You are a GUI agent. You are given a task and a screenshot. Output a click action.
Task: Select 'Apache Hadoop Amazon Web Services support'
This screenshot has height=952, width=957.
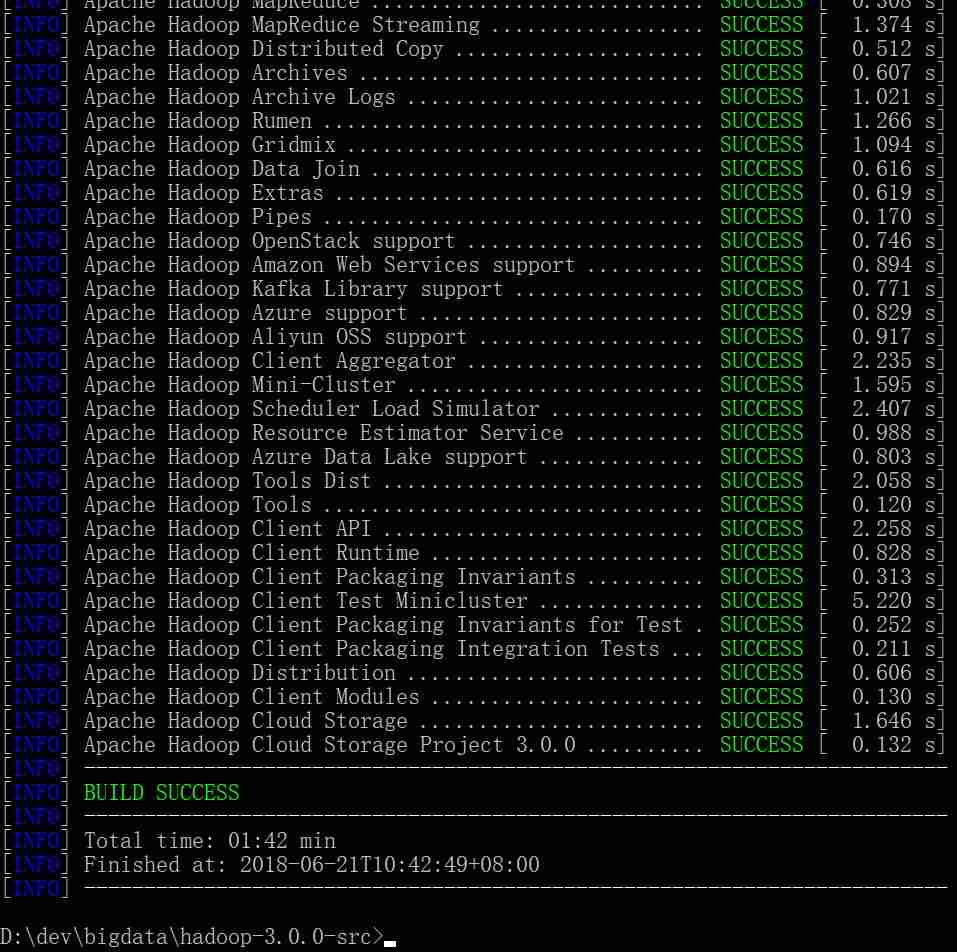[330, 265]
